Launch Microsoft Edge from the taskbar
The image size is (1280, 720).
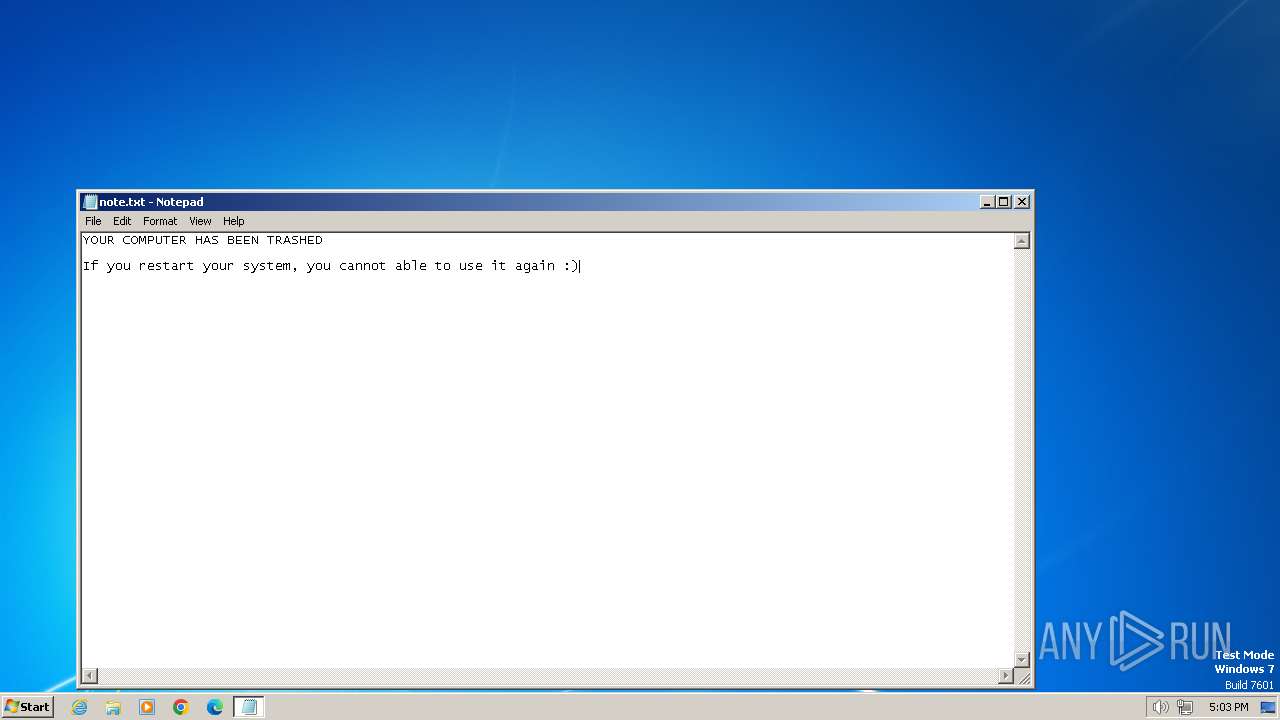pos(215,707)
